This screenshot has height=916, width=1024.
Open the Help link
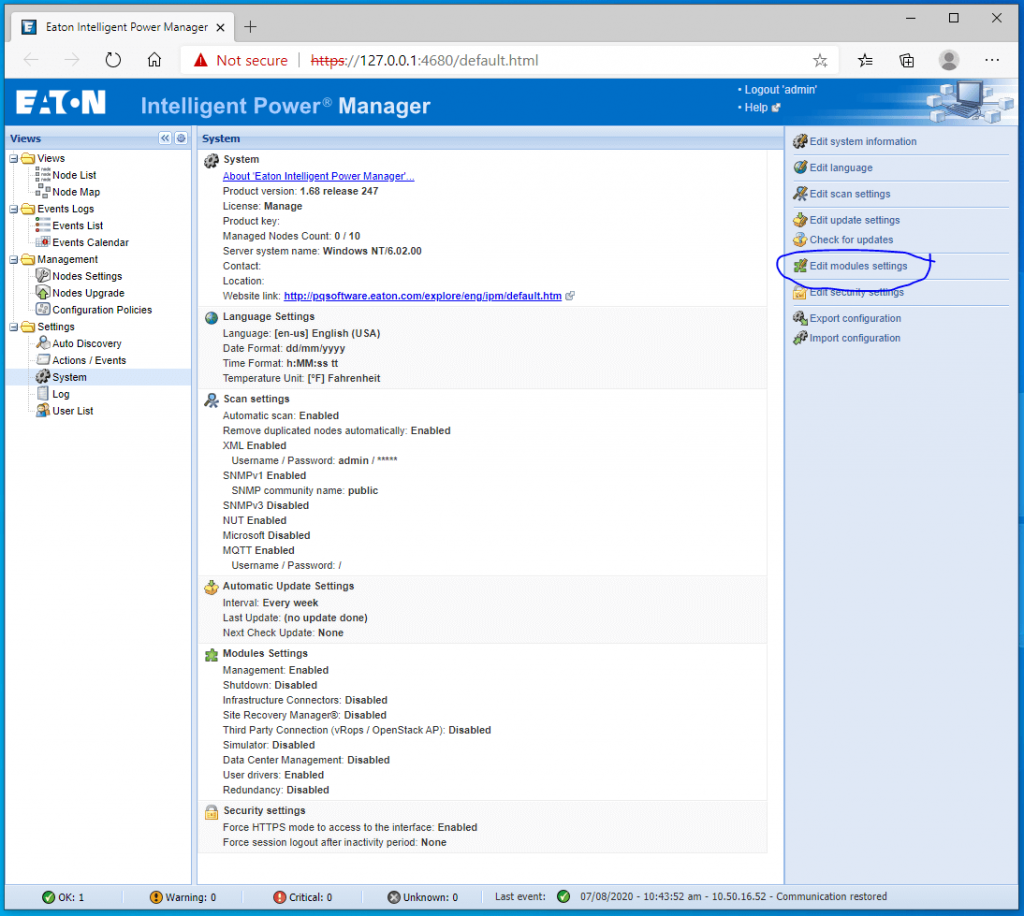click(756, 108)
